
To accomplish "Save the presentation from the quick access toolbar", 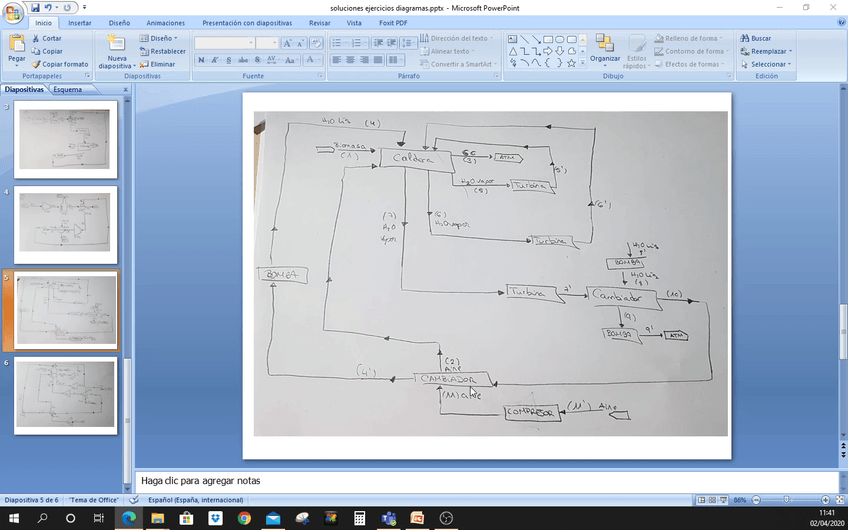I will click(x=35, y=8).
